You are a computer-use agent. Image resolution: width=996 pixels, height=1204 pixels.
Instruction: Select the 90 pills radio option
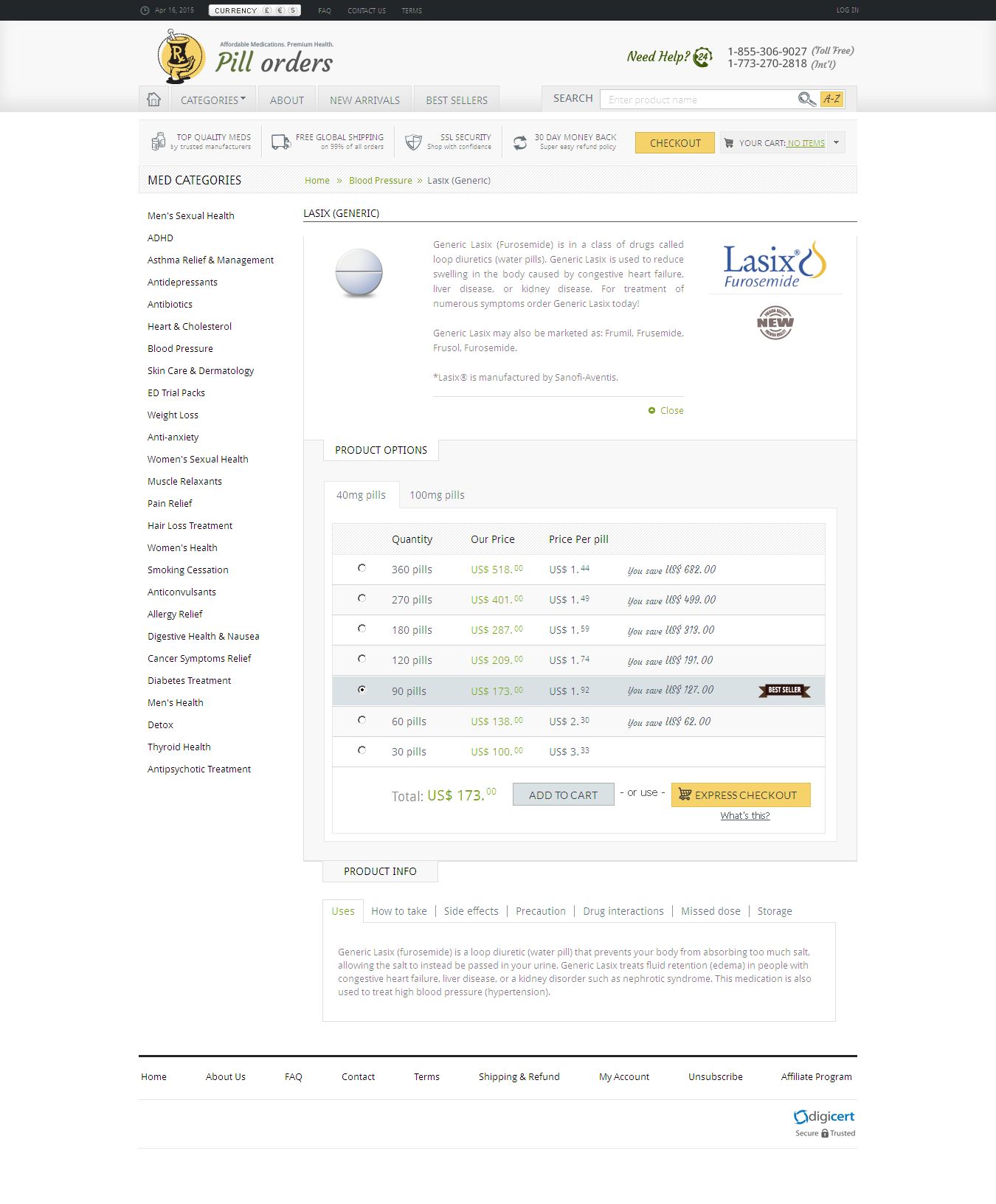(x=362, y=690)
